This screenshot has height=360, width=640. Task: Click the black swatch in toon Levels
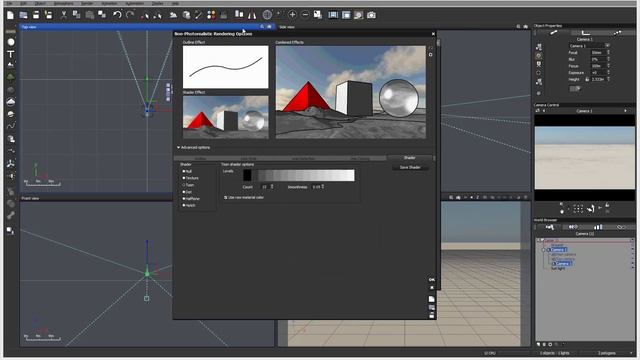tap(247, 175)
